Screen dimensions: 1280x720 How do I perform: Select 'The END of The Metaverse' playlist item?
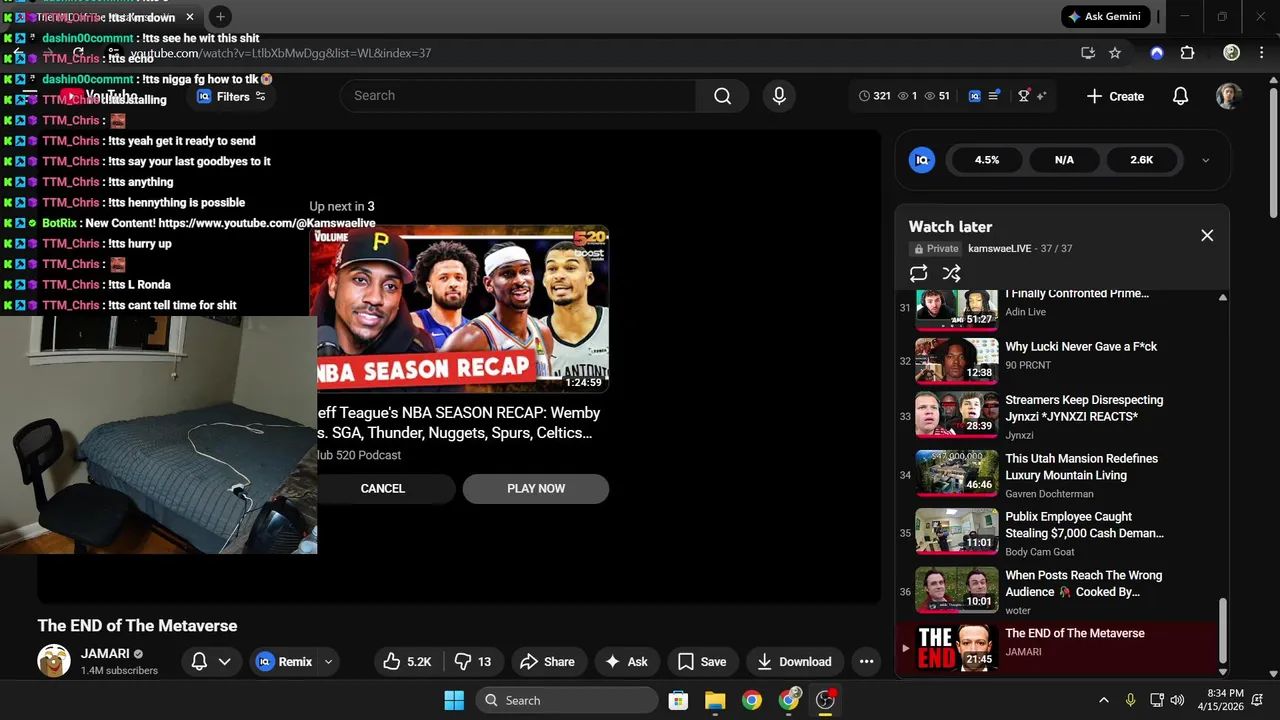[x=1056, y=647]
